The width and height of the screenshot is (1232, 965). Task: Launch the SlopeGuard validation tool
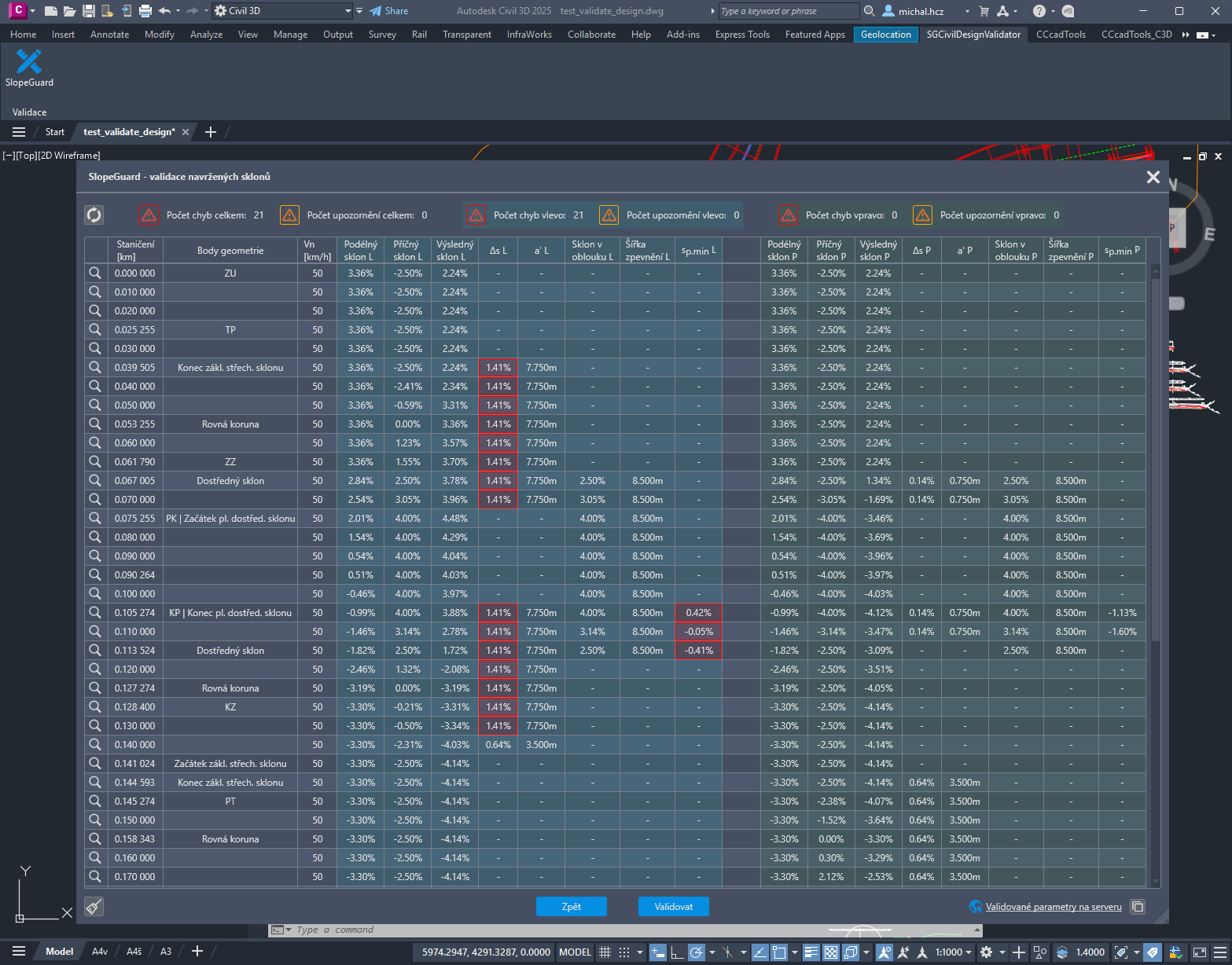tap(29, 68)
